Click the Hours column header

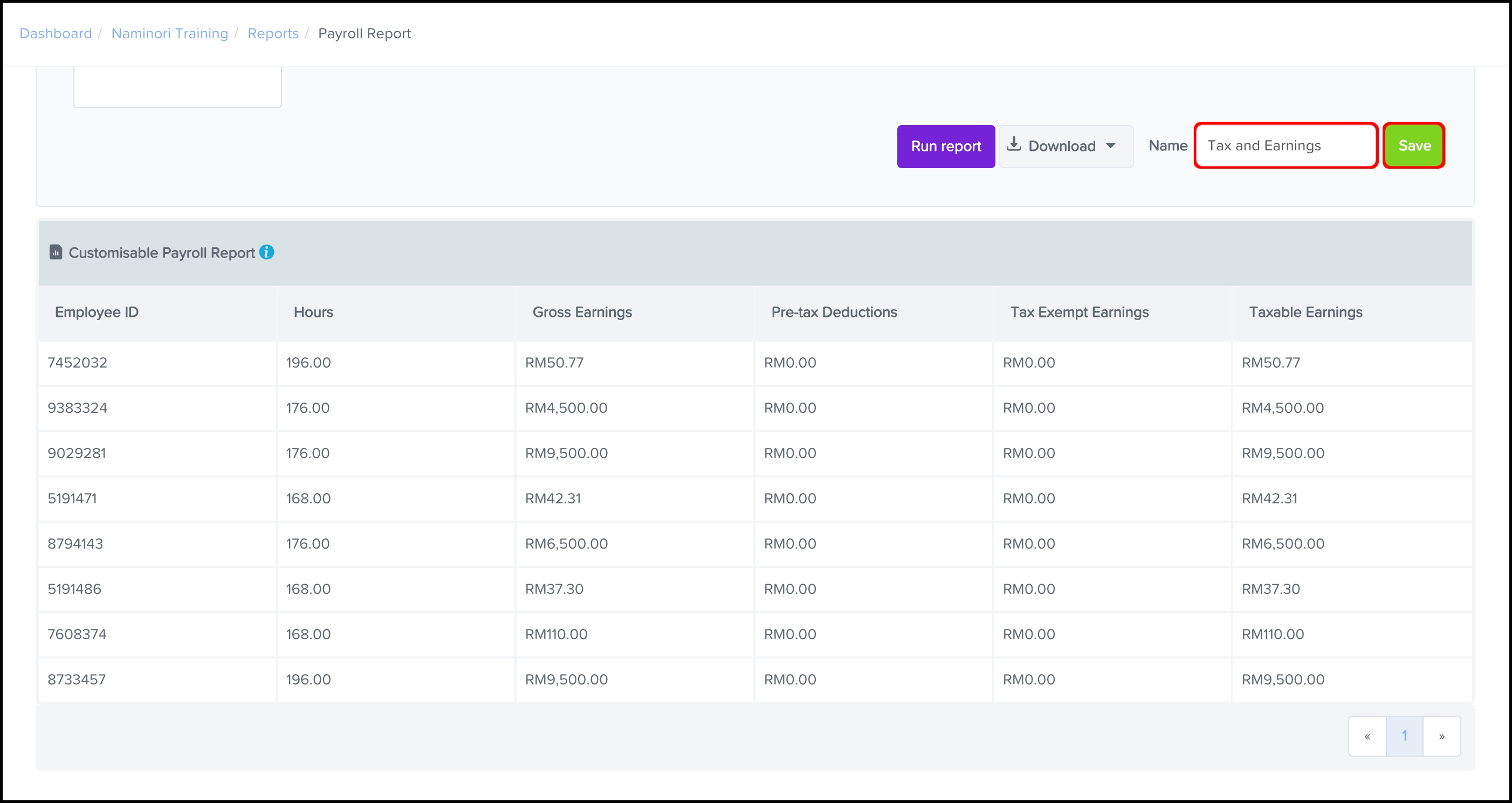[x=313, y=312]
